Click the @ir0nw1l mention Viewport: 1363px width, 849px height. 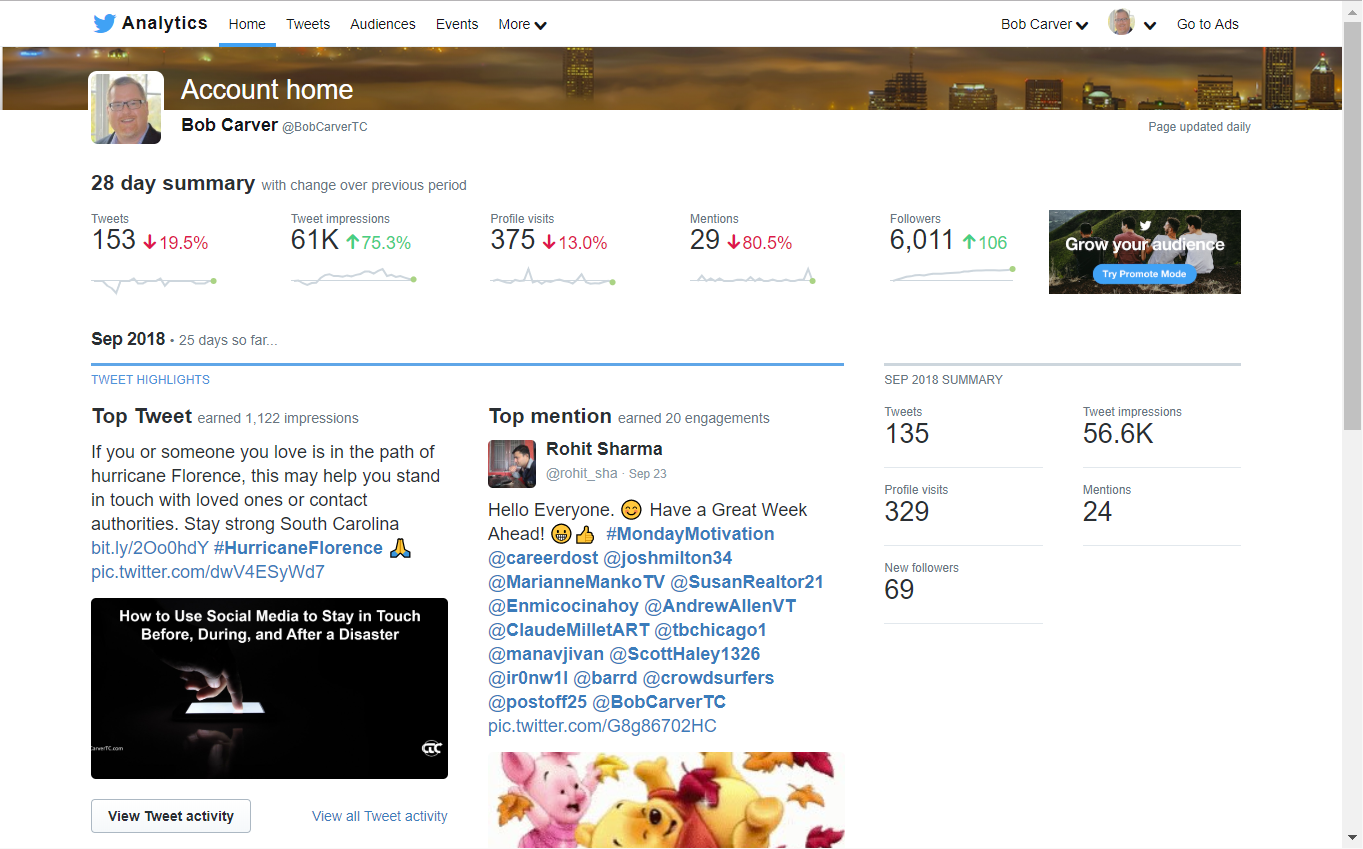(529, 678)
